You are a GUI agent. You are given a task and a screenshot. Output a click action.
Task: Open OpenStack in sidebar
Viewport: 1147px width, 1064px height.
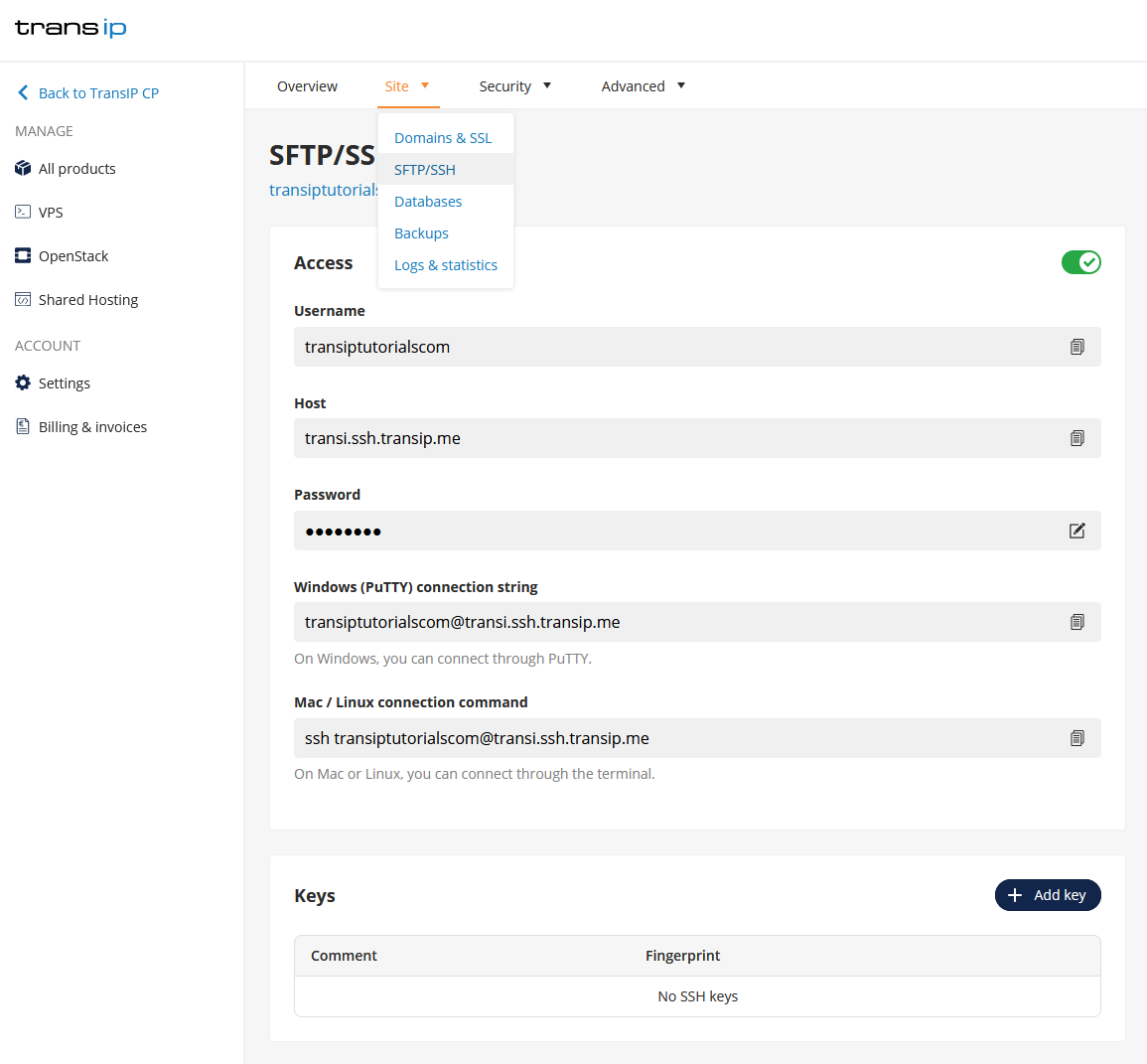pyautogui.click(x=73, y=256)
